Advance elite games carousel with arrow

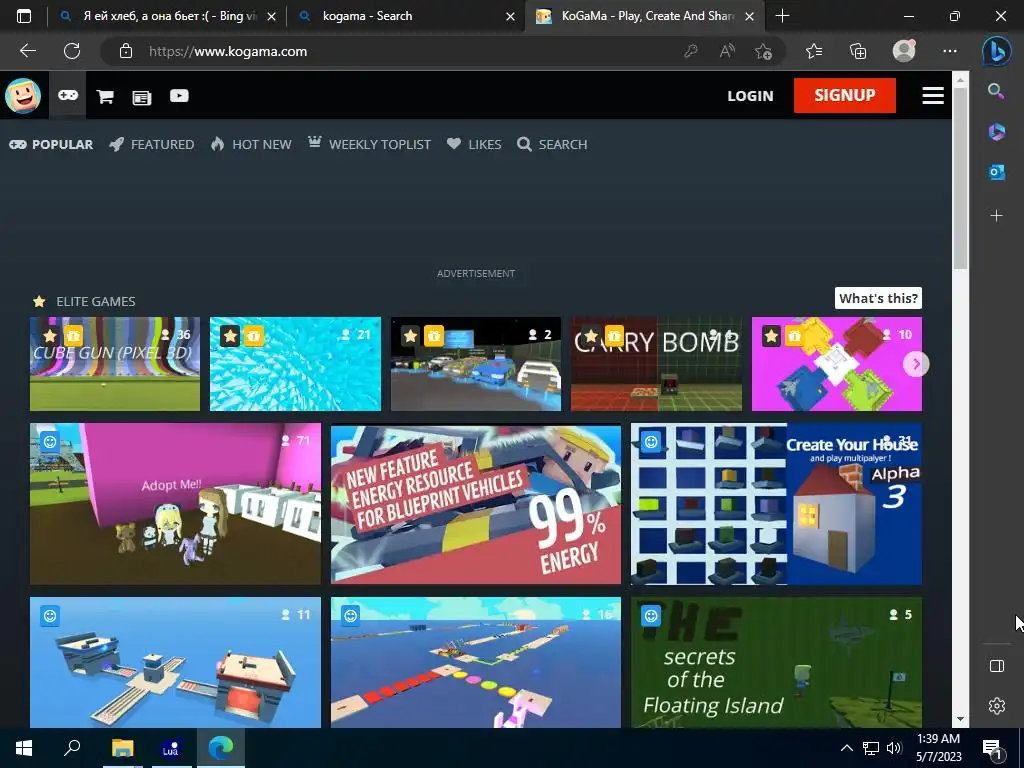[x=916, y=364]
